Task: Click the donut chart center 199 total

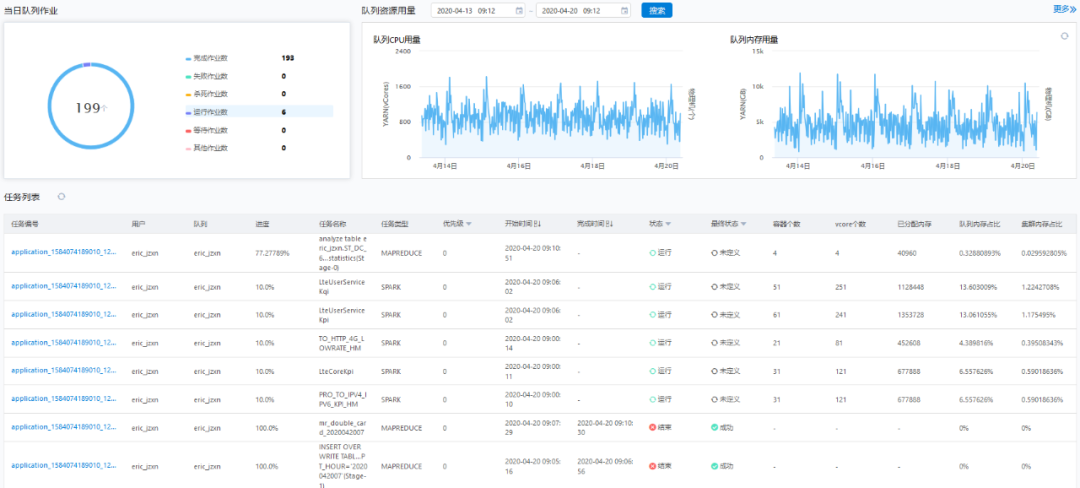Action: coord(91,107)
